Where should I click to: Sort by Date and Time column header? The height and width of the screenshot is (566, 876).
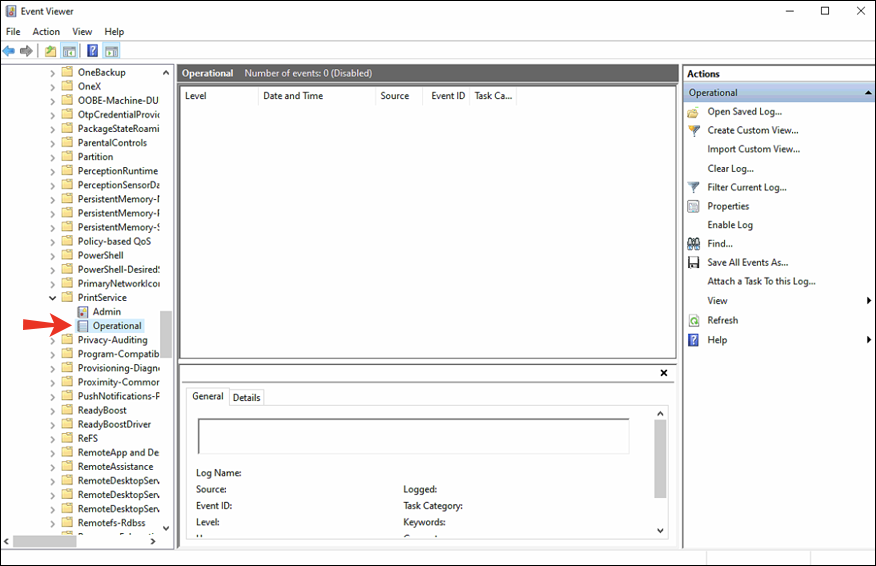click(x=292, y=96)
